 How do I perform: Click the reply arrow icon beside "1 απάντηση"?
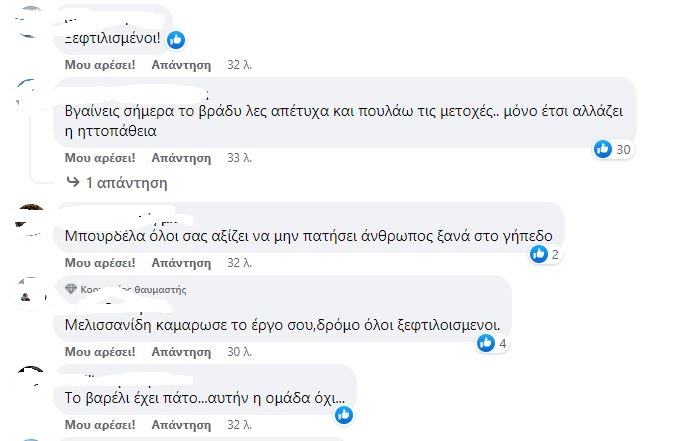pos(72,183)
